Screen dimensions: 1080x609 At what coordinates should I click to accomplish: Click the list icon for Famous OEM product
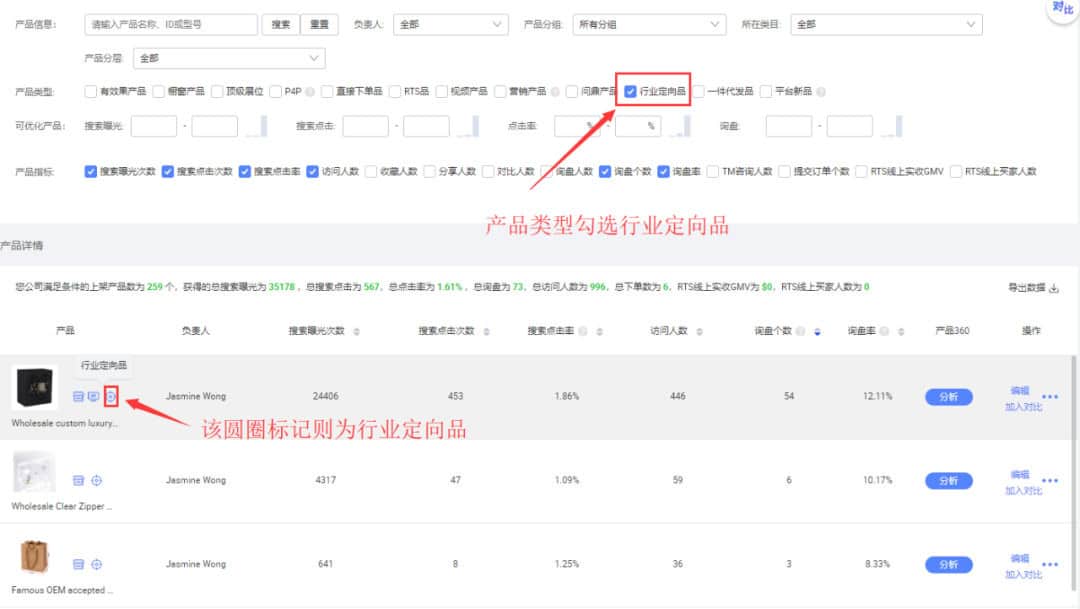[78, 565]
